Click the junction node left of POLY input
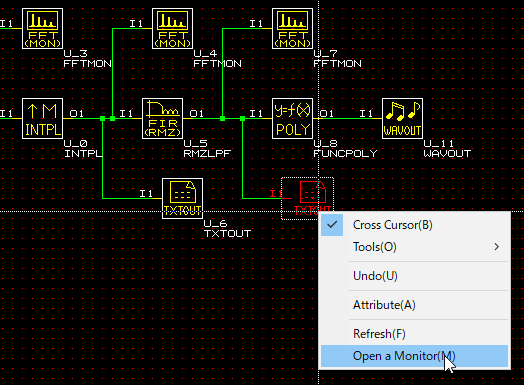The image size is (524, 385). (243, 119)
